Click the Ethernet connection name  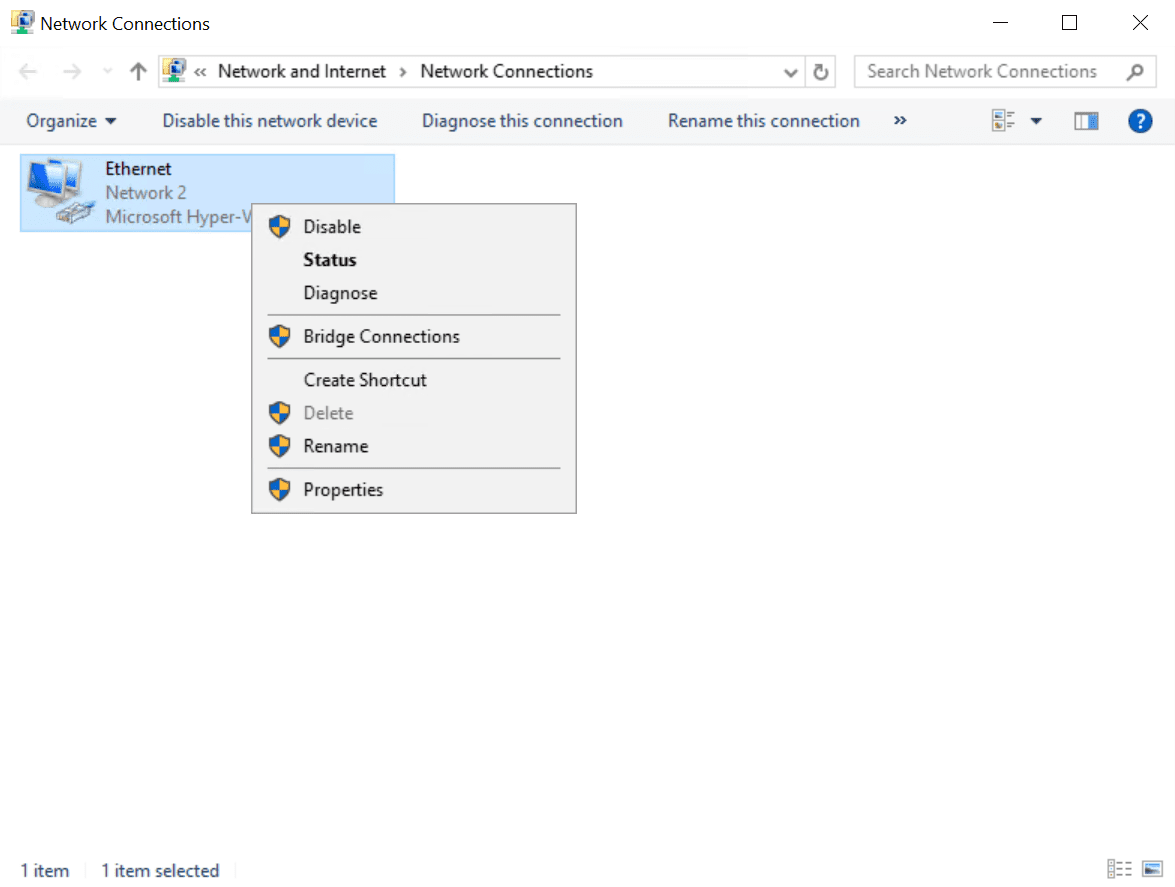(138, 169)
